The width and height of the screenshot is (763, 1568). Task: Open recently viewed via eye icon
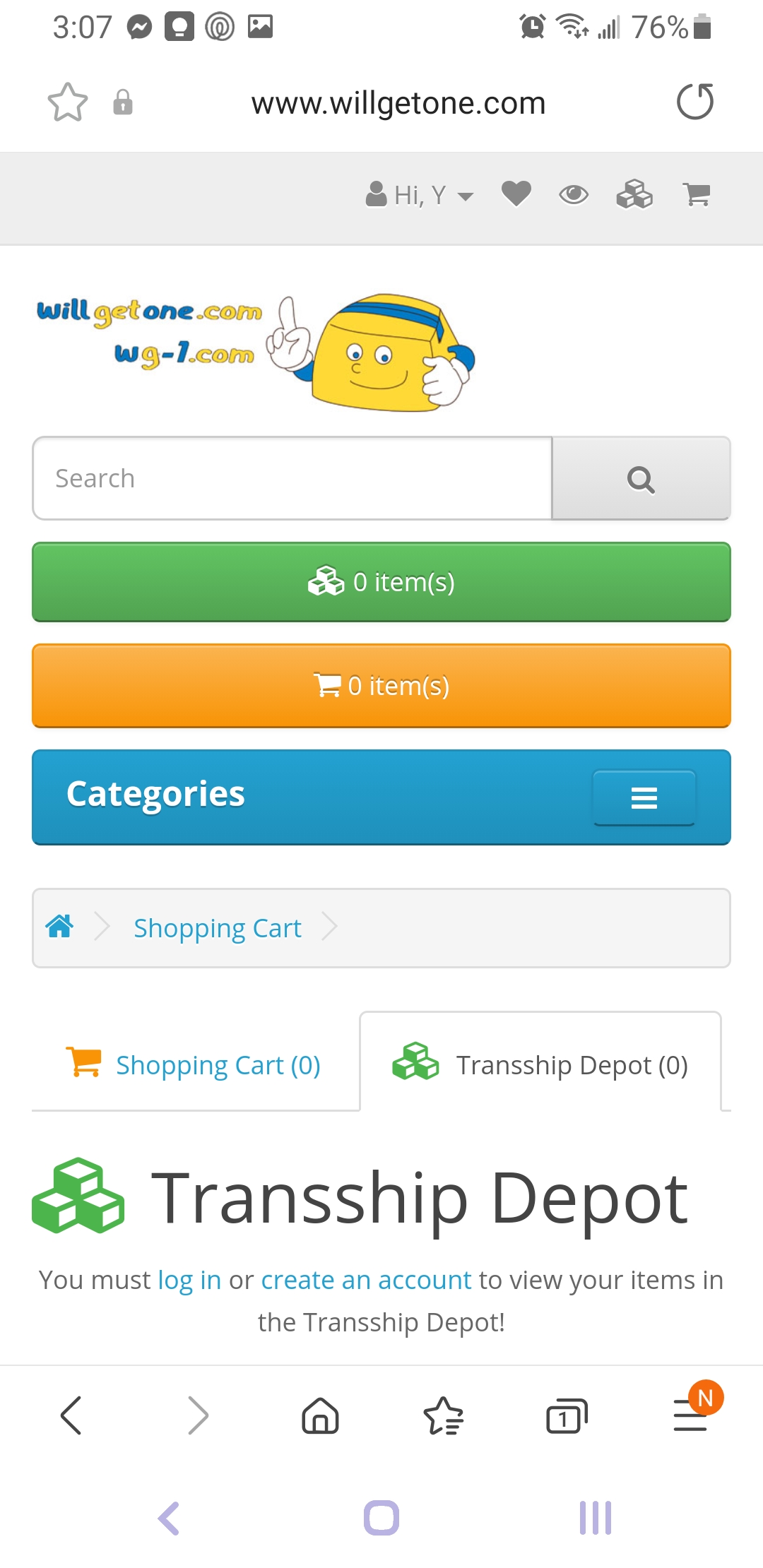click(574, 194)
